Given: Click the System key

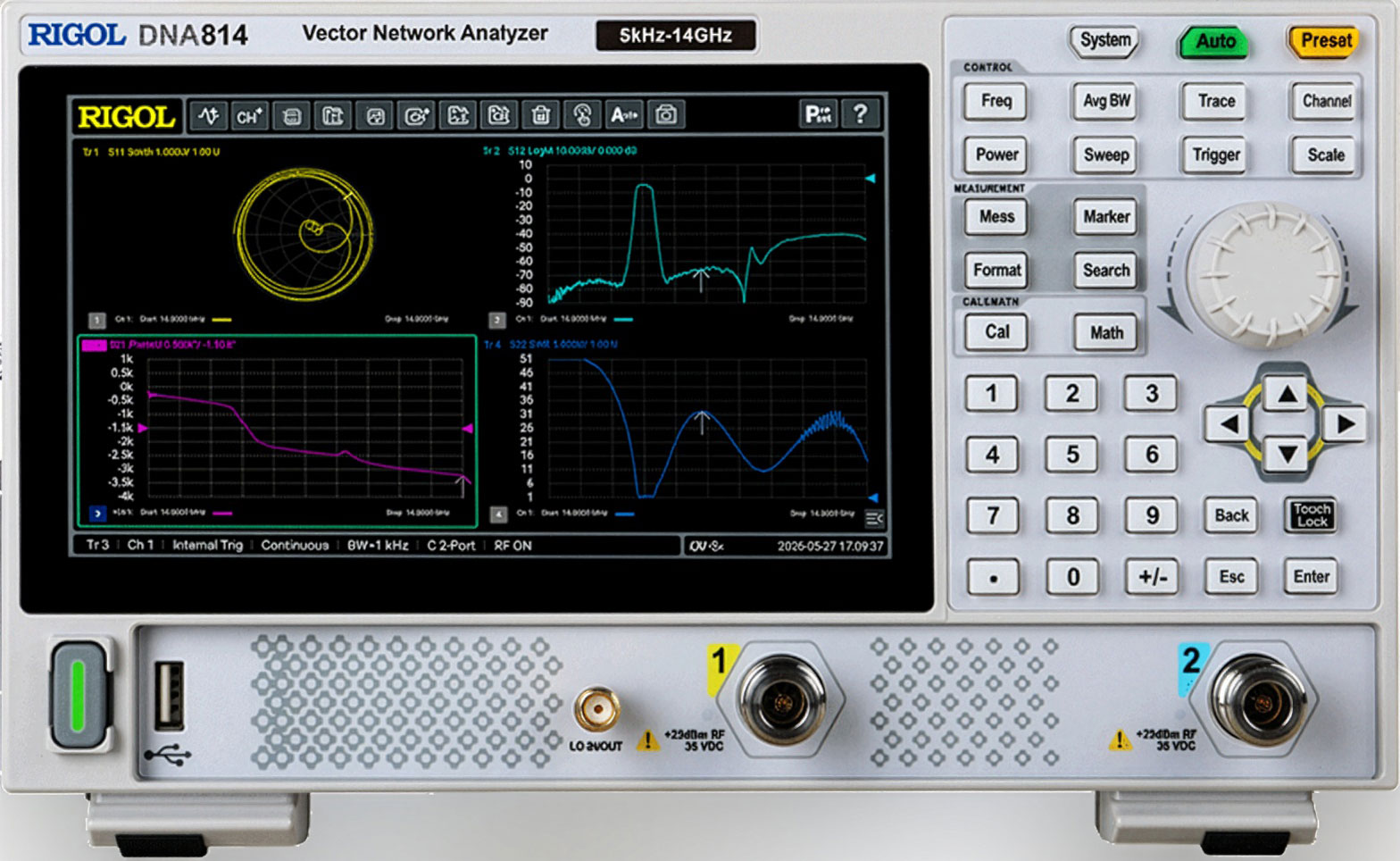Looking at the screenshot, I should point(1105,40).
